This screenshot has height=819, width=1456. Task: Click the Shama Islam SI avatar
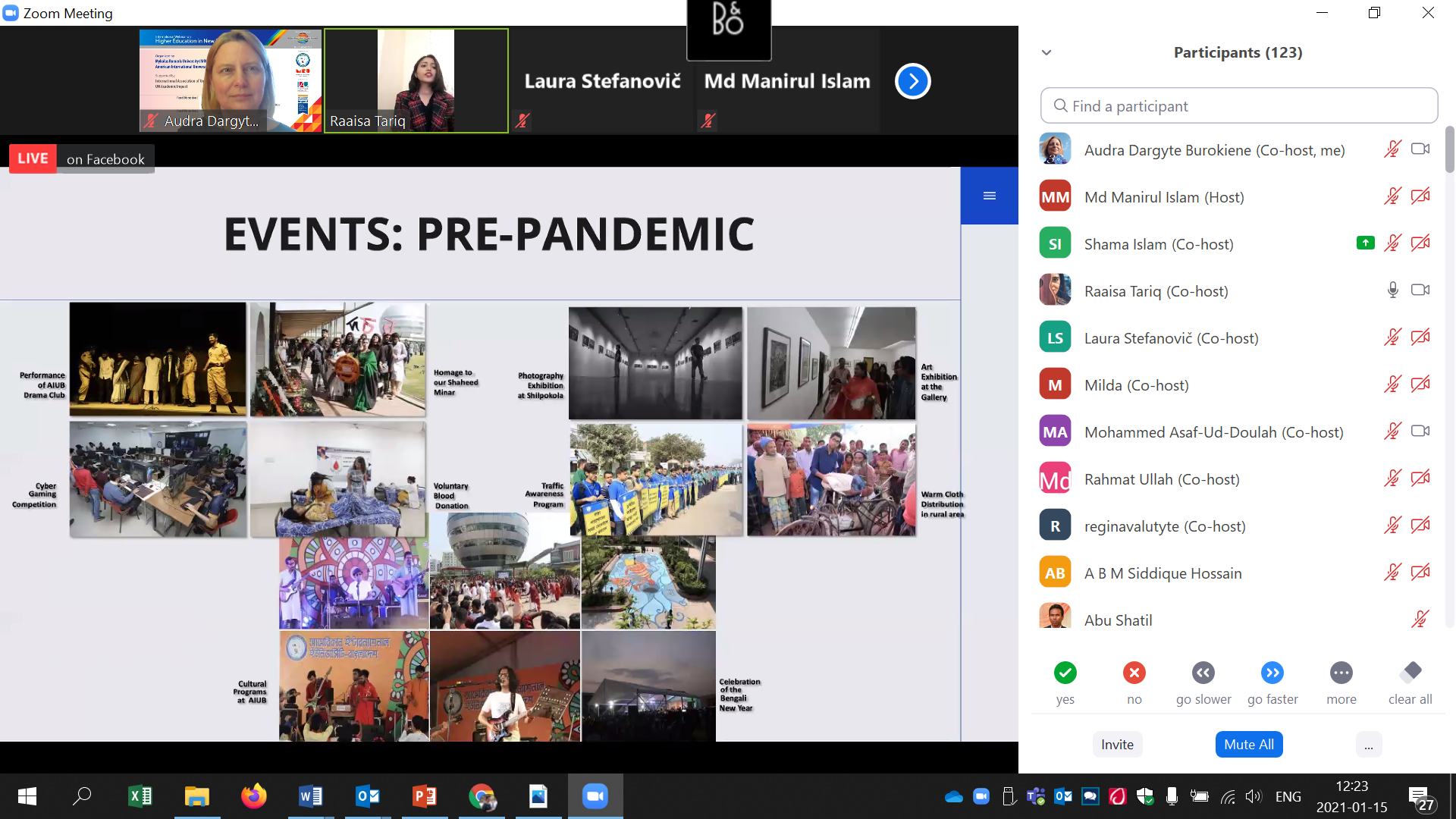pyautogui.click(x=1055, y=243)
